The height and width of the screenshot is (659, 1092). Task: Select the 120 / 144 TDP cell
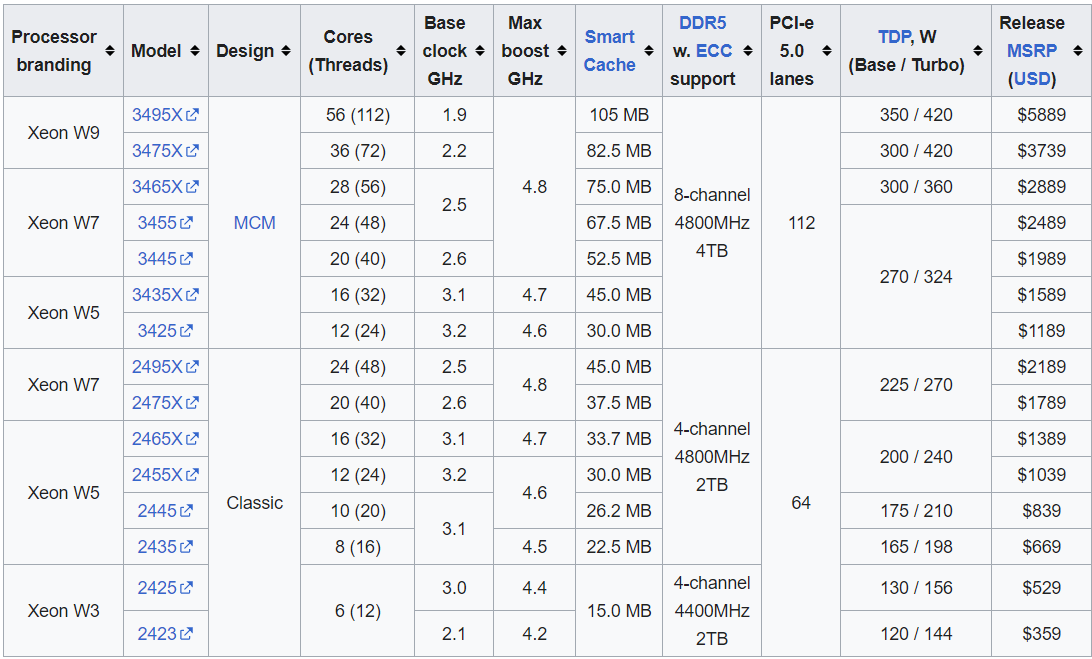tap(916, 634)
